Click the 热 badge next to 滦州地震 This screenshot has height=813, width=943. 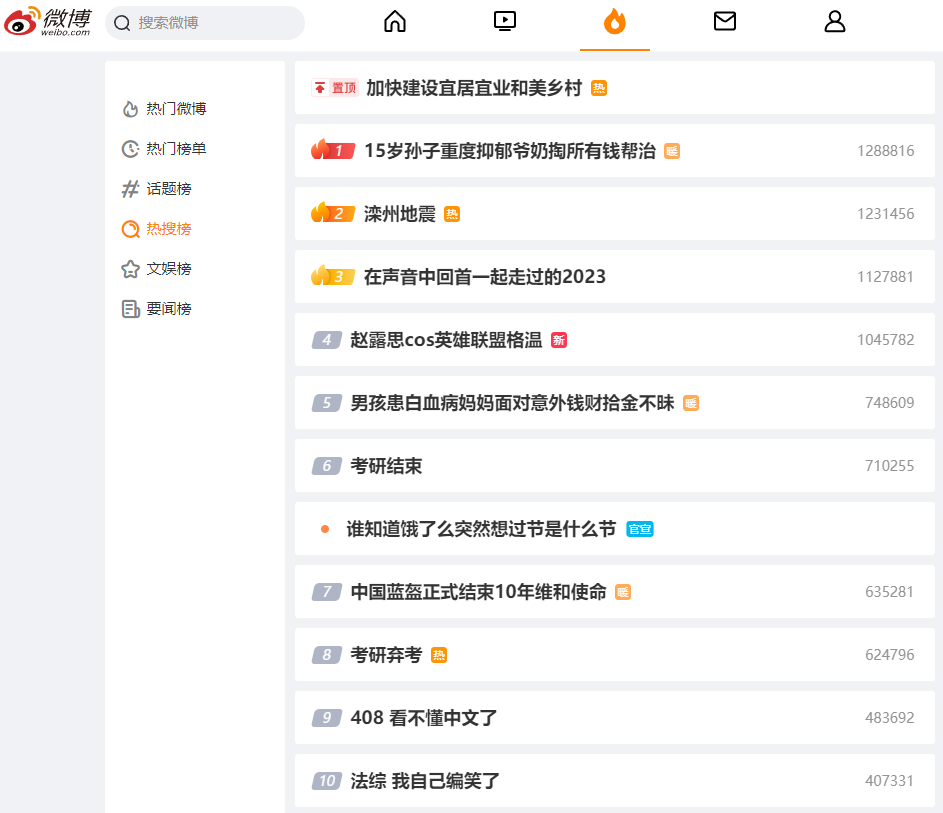click(x=452, y=214)
